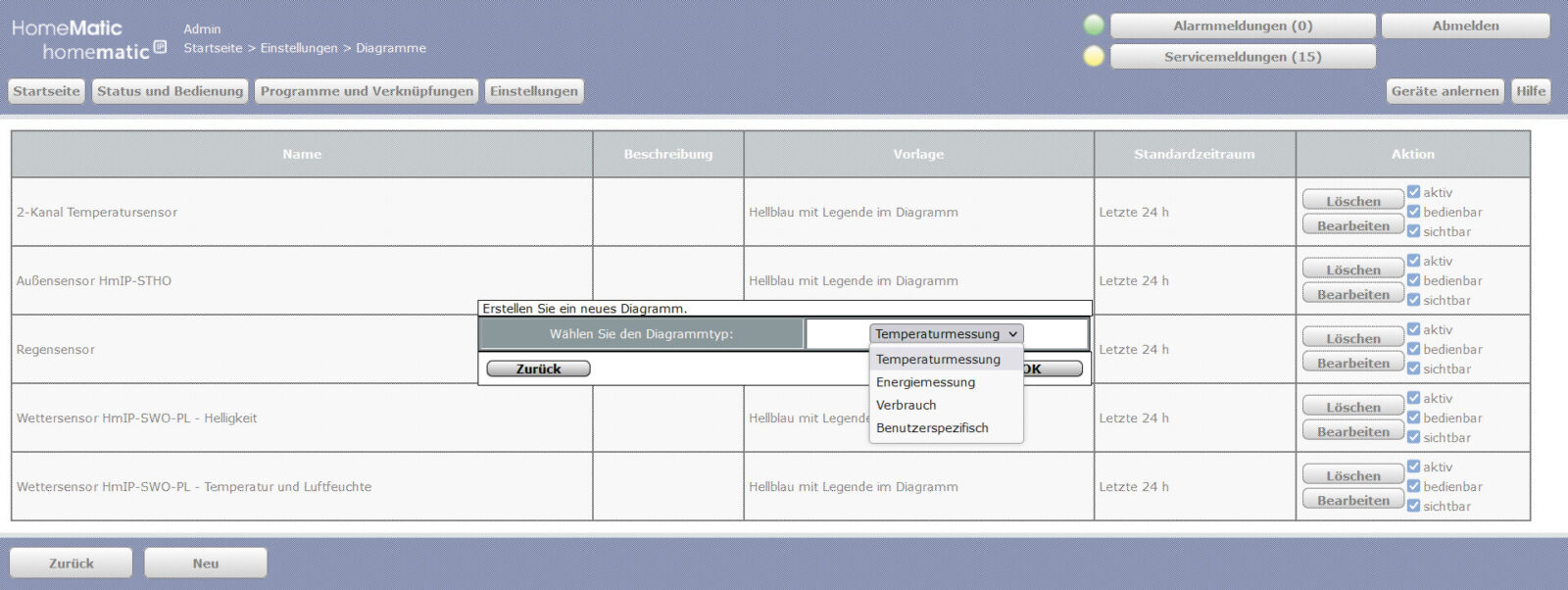Edit Außensensor HmIP-STHO diagram
The image size is (1568, 590).
click(1353, 294)
